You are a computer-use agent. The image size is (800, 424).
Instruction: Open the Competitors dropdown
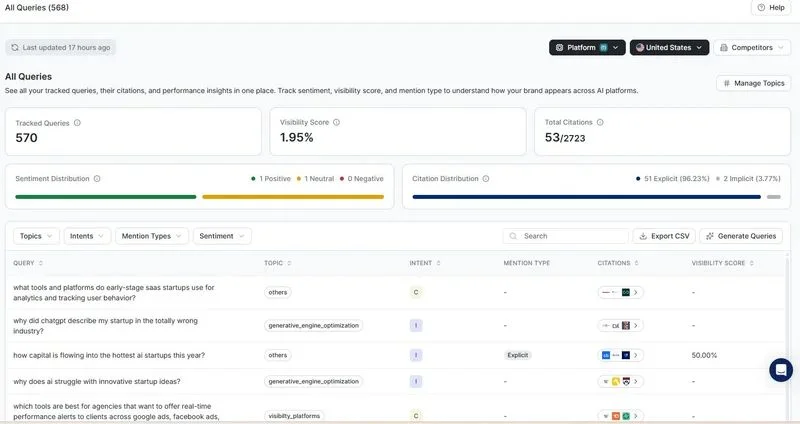[x=752, y=47]
